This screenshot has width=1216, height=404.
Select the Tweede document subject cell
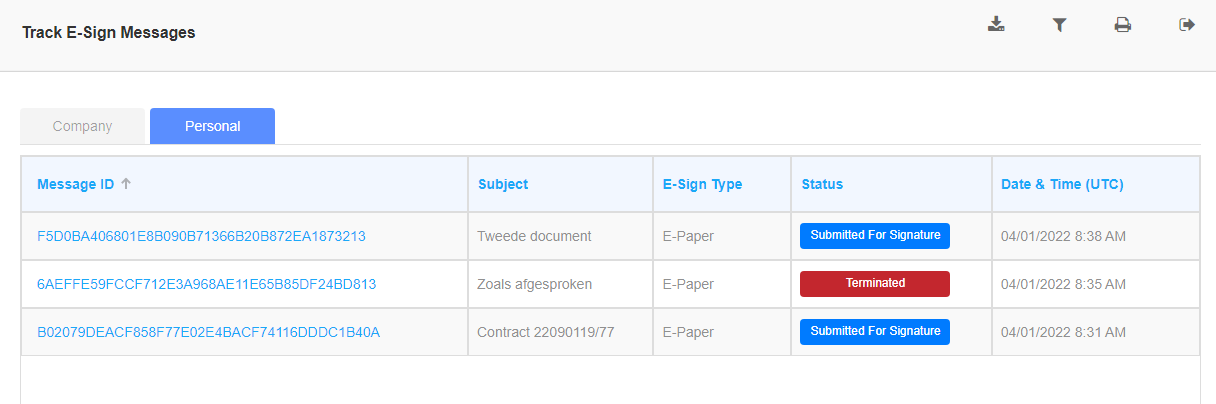[x=534, y=236]
